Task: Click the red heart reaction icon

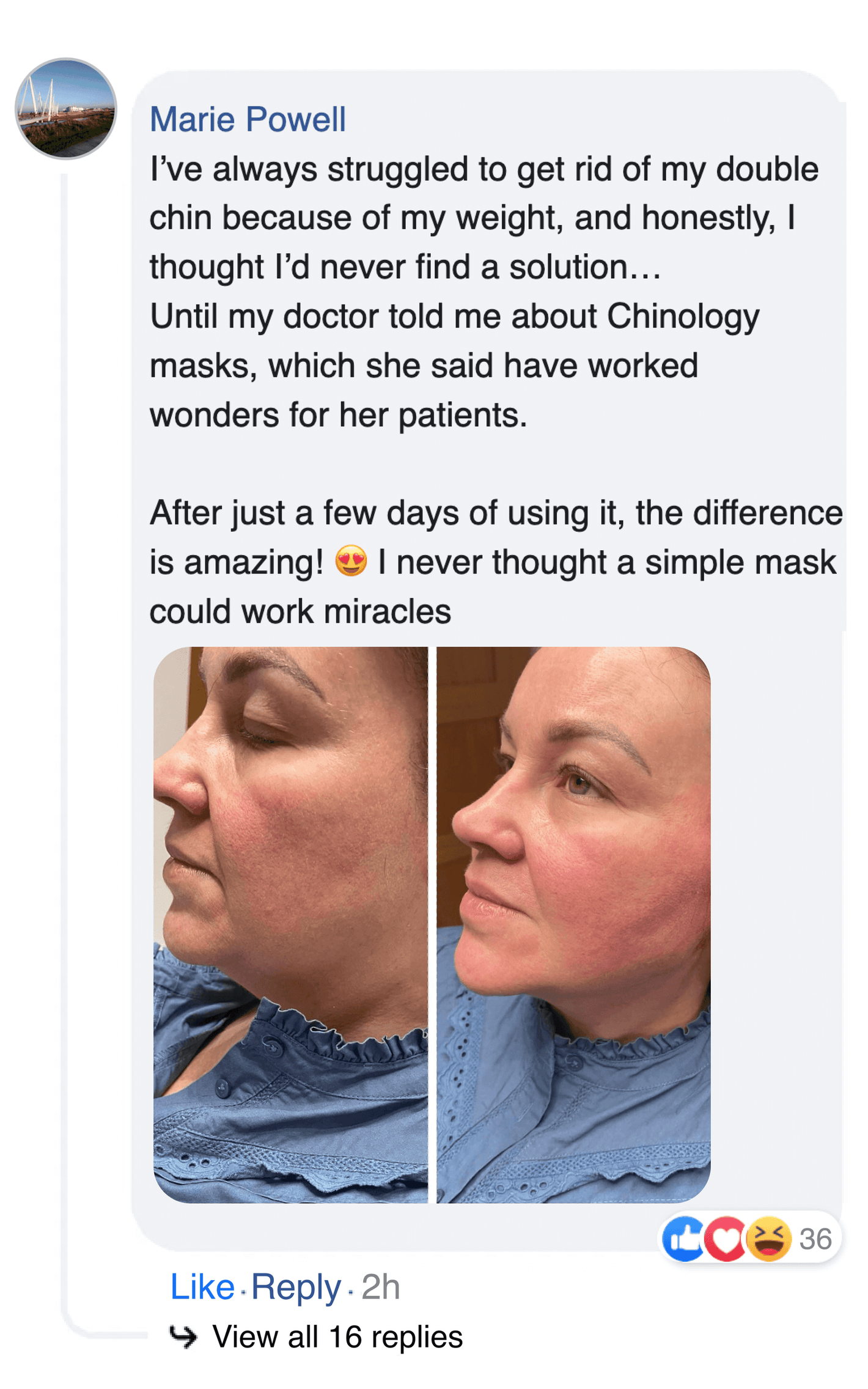Action: click(726, 1239)
